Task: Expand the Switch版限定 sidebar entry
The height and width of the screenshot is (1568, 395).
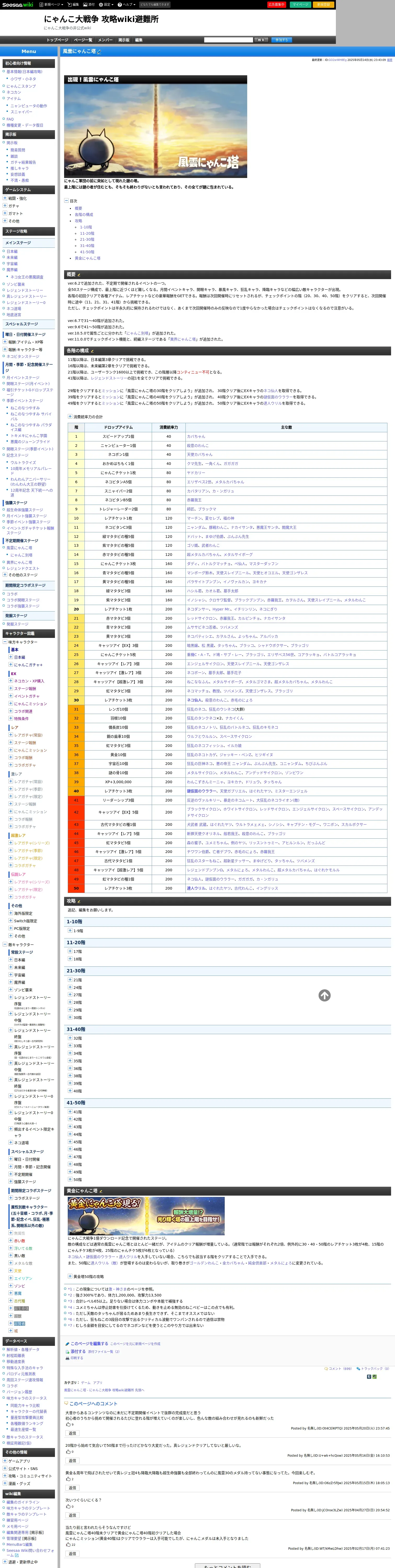Action: [x=10, y=921]
